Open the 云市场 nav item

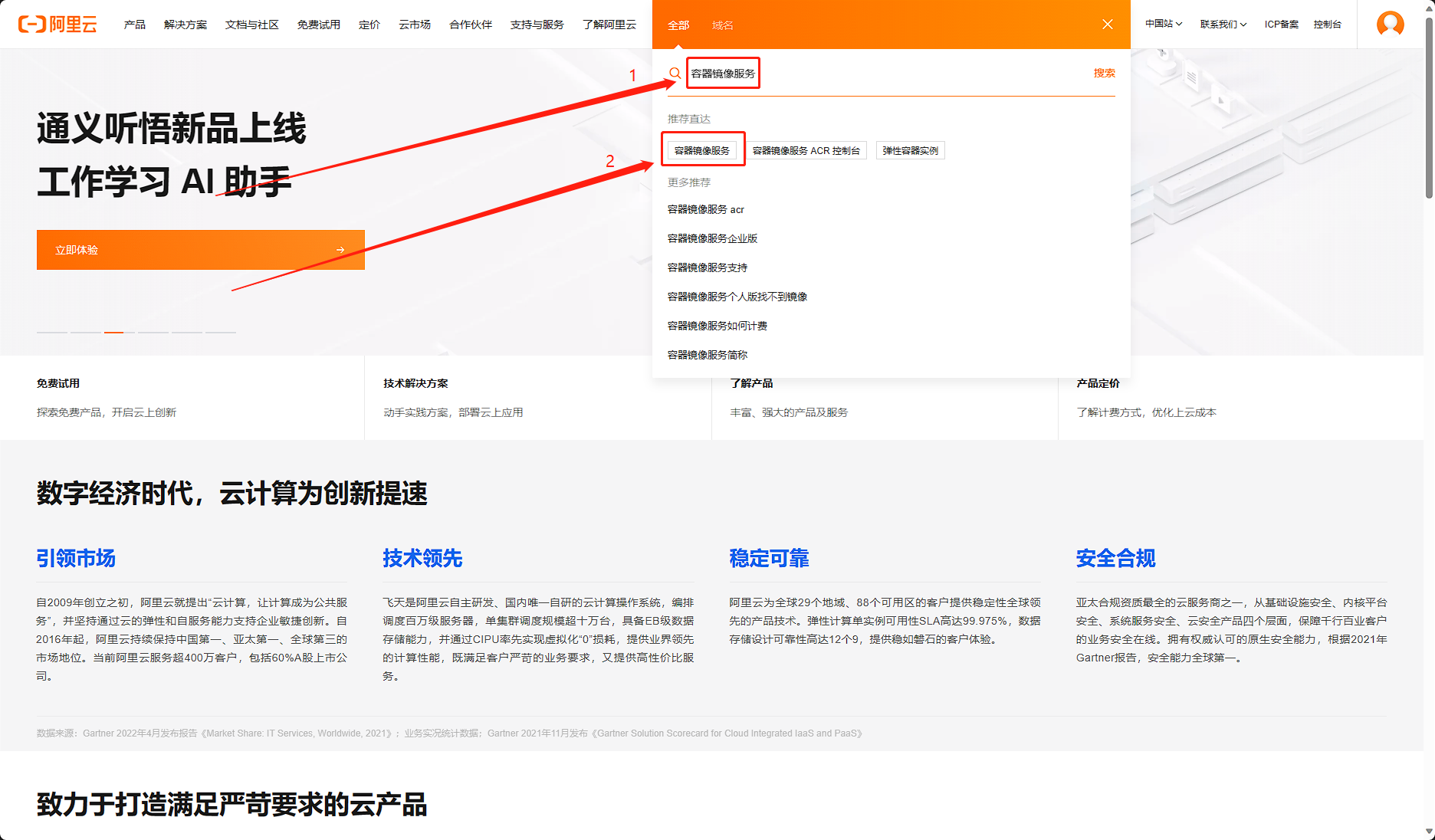click(415, 25)
